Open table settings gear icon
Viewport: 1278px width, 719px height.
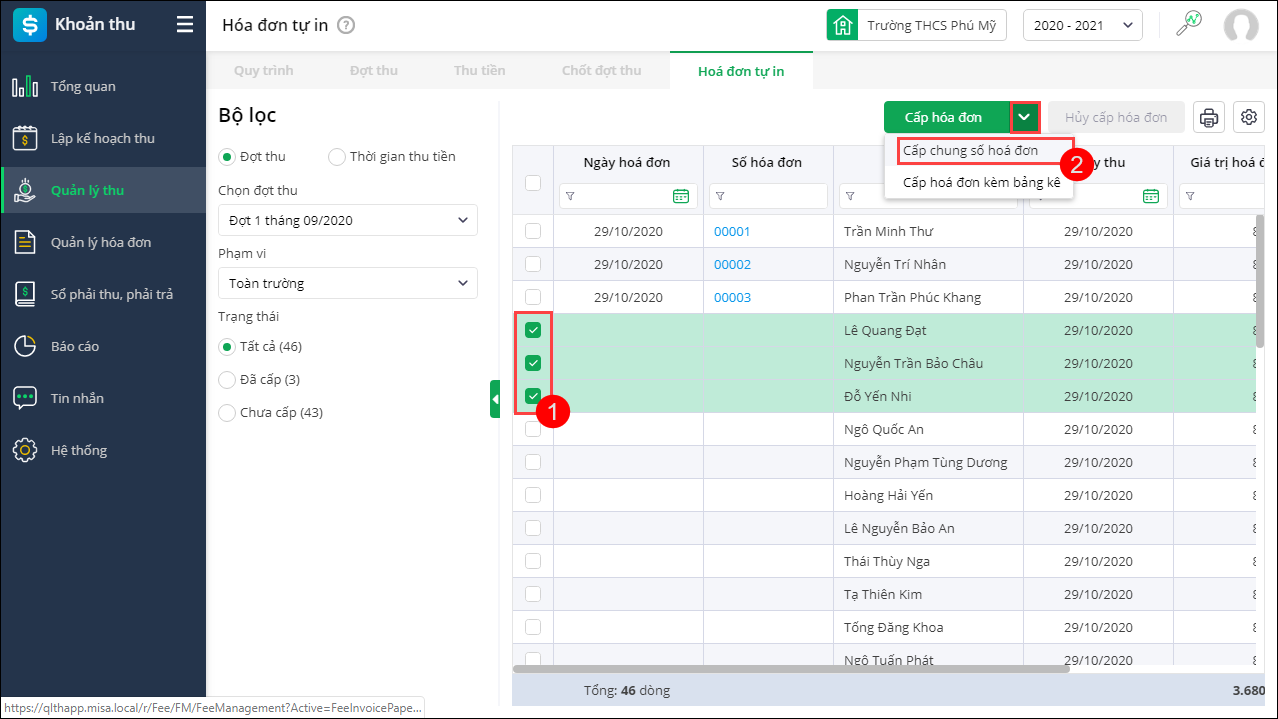[x=1249, y=117]
